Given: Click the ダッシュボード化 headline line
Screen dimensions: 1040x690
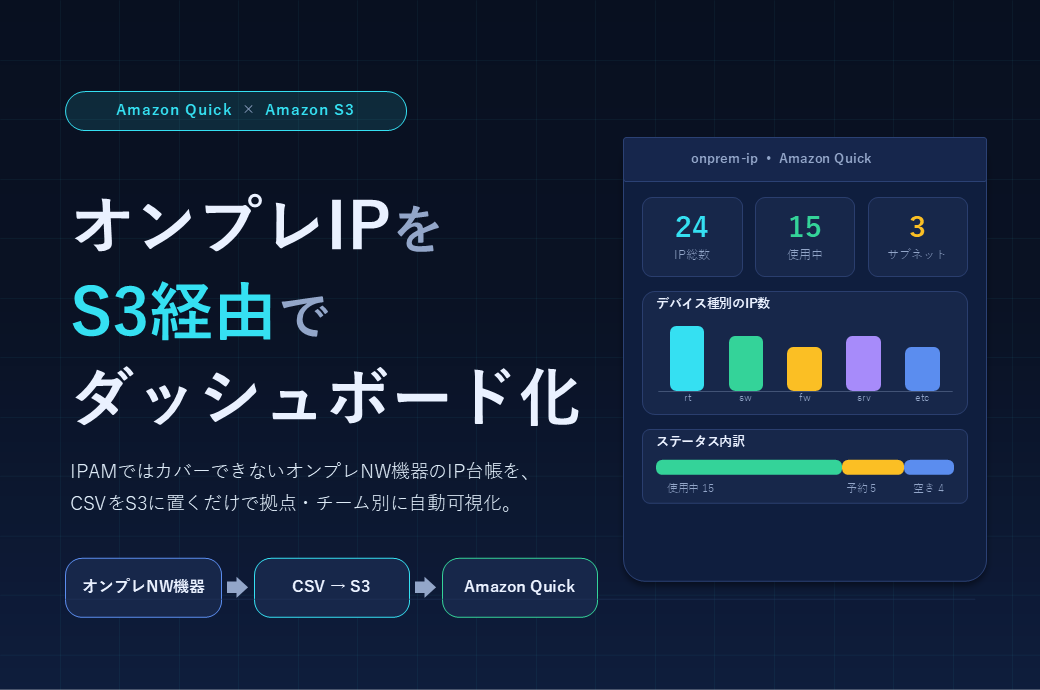Looking at the screenshot, I should 326,397.
